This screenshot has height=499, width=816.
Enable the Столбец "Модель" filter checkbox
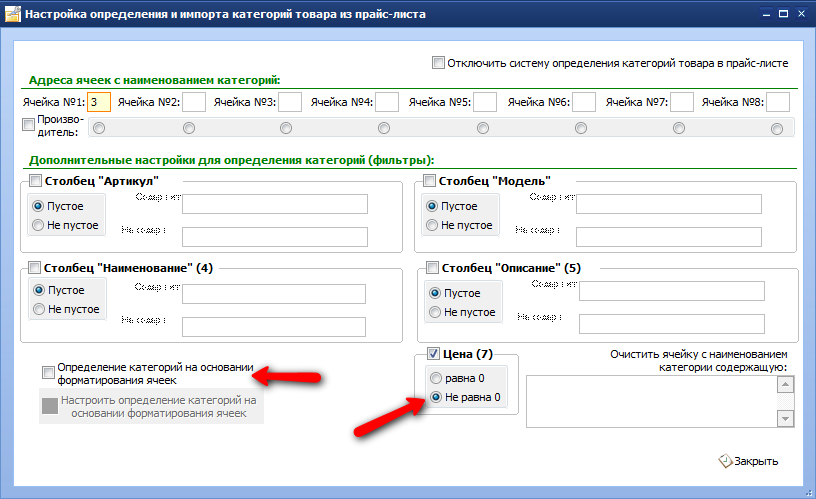click(429, 181)
